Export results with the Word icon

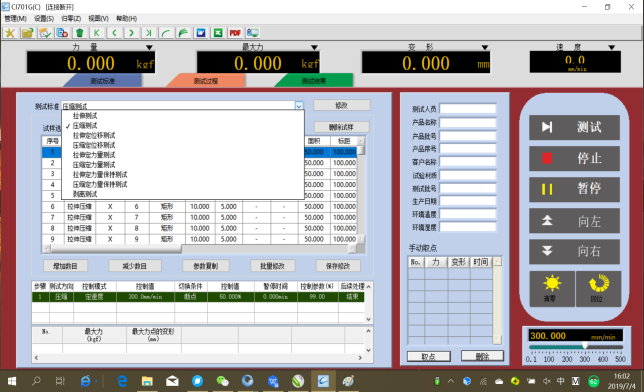pos(201,33)
